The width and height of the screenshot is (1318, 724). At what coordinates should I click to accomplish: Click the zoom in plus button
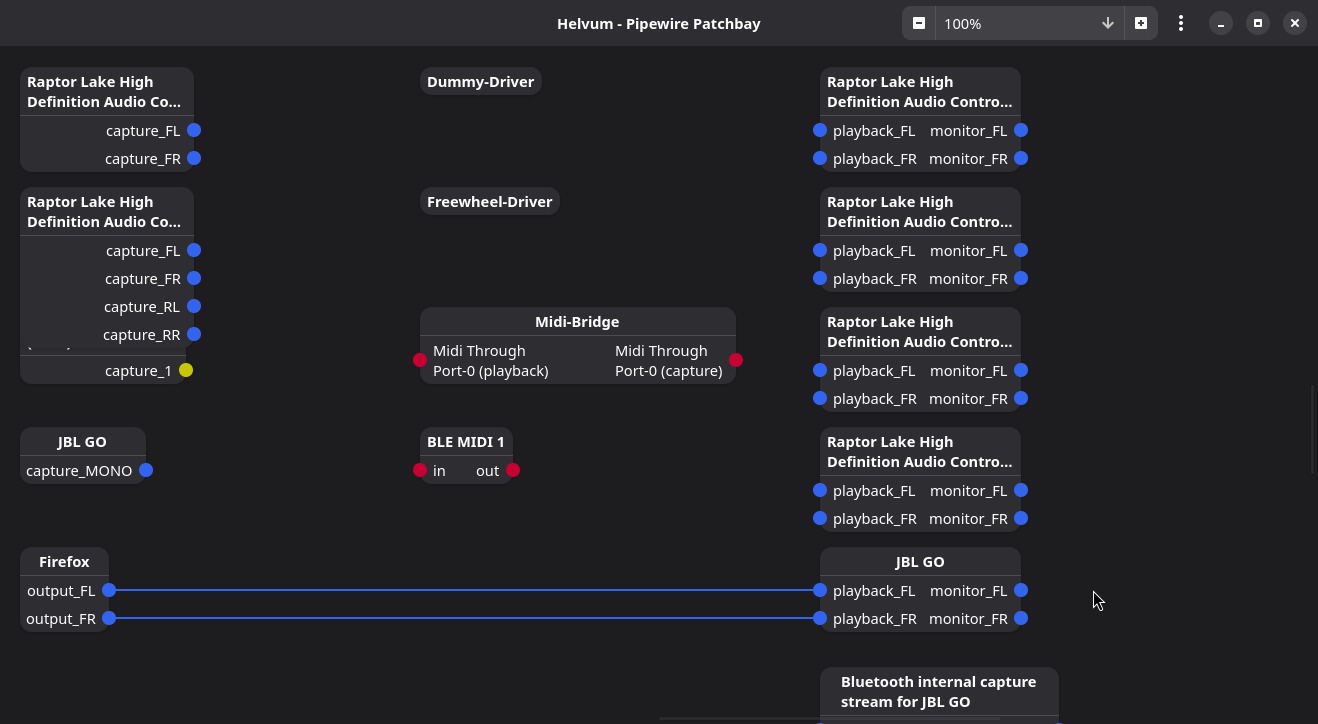[1140, 23]
